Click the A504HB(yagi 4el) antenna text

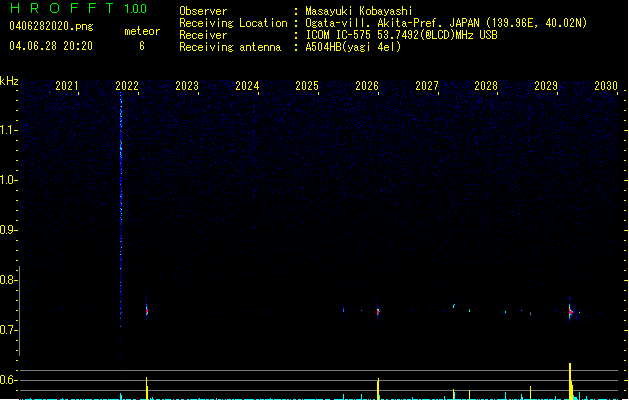(x=353, y=47)
